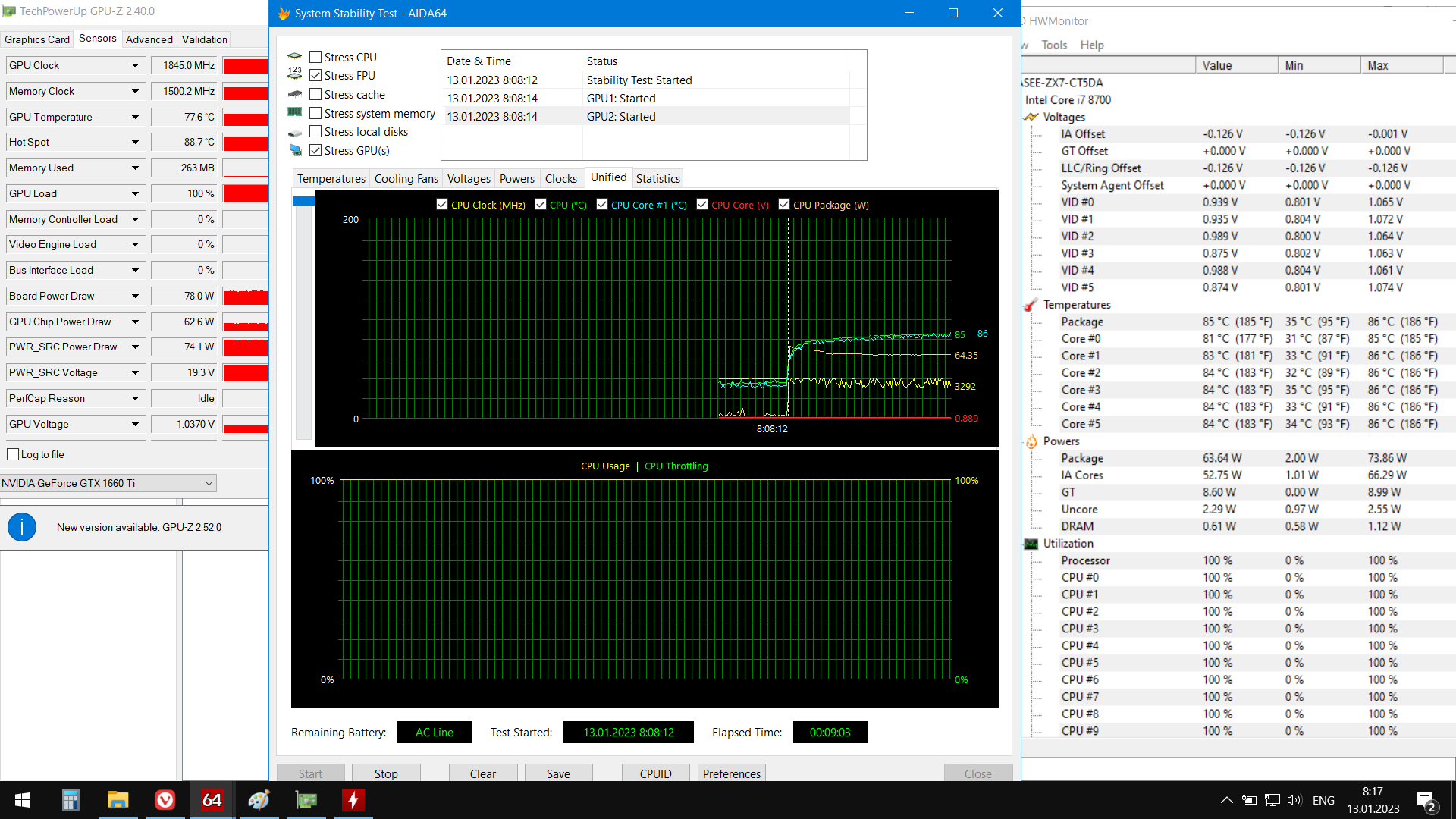Image resolution: width=1456 pixels, height=819 pixels.
Task: Uncheck the Stress GPU(s) option
Action: pos(316,150)
